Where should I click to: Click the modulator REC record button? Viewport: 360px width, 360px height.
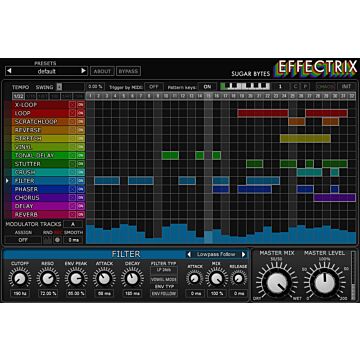[57, 240]
